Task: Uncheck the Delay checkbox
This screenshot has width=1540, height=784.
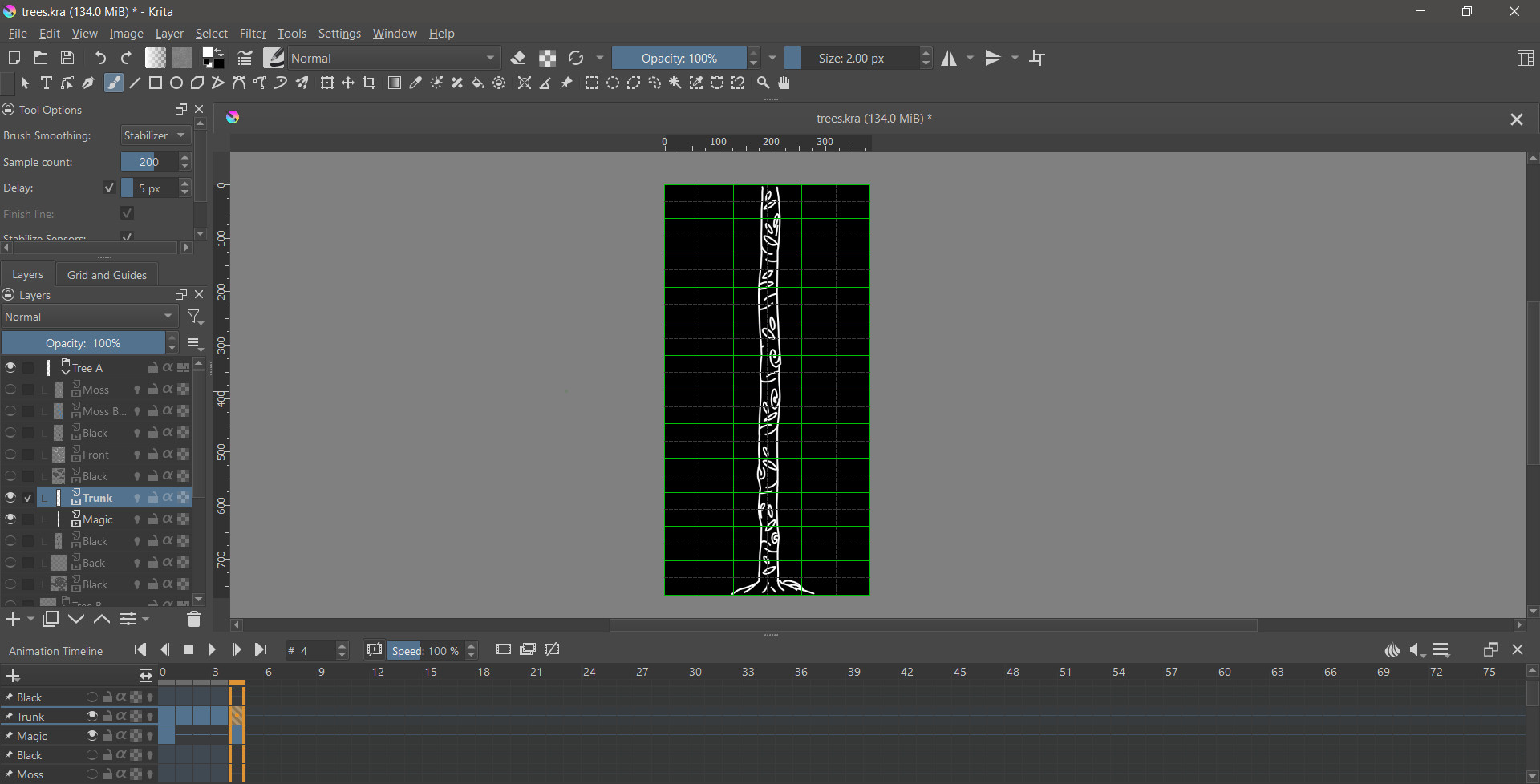Action: point(109,188)
